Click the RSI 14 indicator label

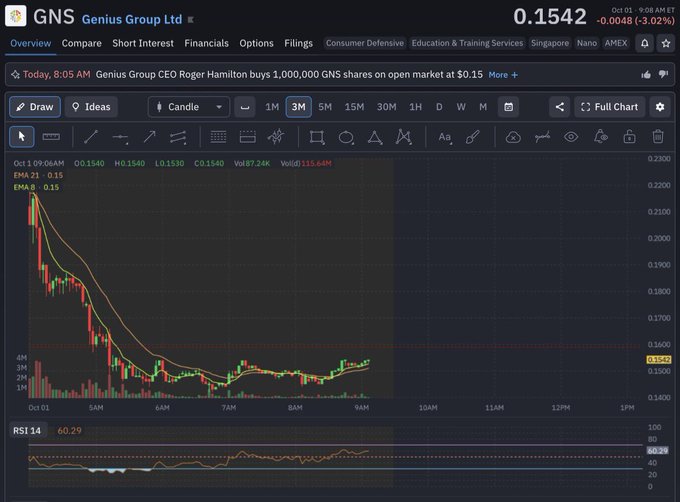[27, 430]
